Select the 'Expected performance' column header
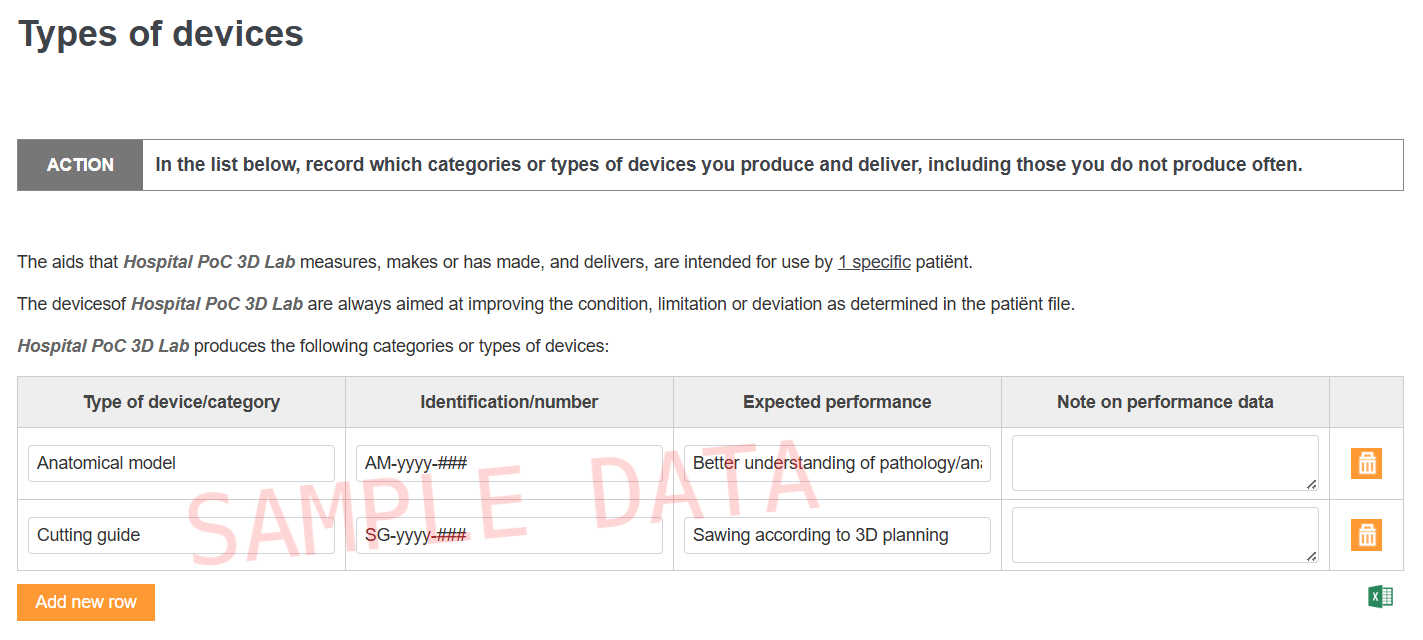The image size is (1423, 640). pos(837,402)
